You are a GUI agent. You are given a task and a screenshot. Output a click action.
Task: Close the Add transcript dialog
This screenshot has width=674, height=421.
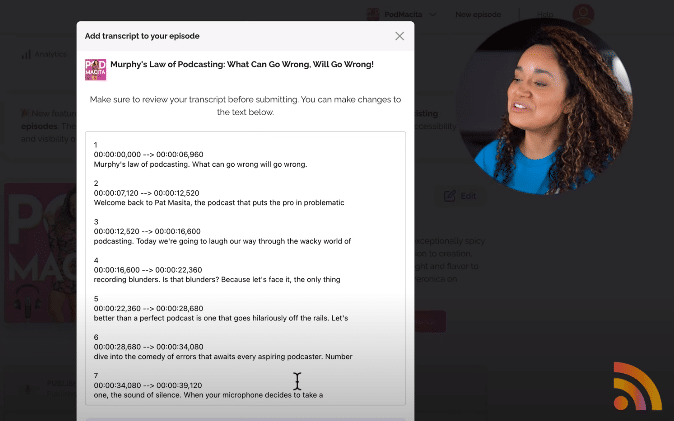click(399, 36)
